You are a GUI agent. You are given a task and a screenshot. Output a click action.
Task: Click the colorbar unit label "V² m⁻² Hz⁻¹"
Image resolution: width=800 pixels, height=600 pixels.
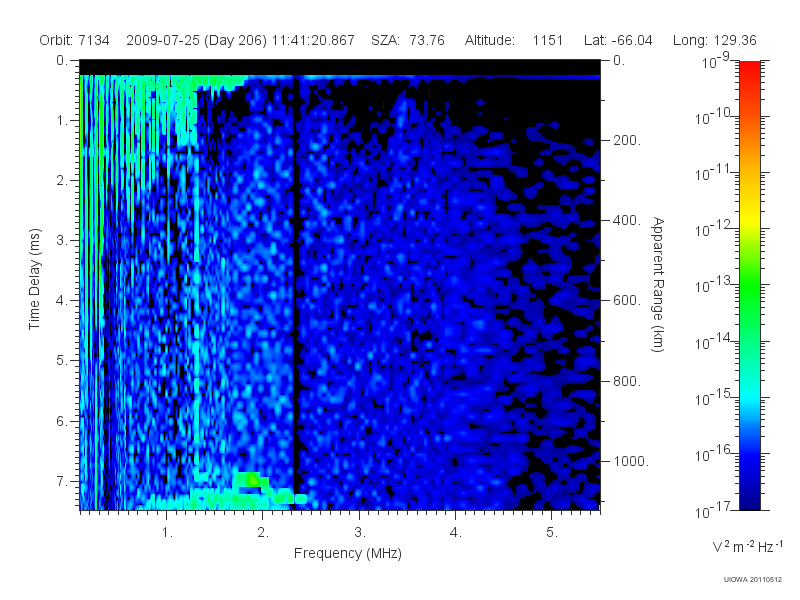pyautogui.click(x=747, y=546)
